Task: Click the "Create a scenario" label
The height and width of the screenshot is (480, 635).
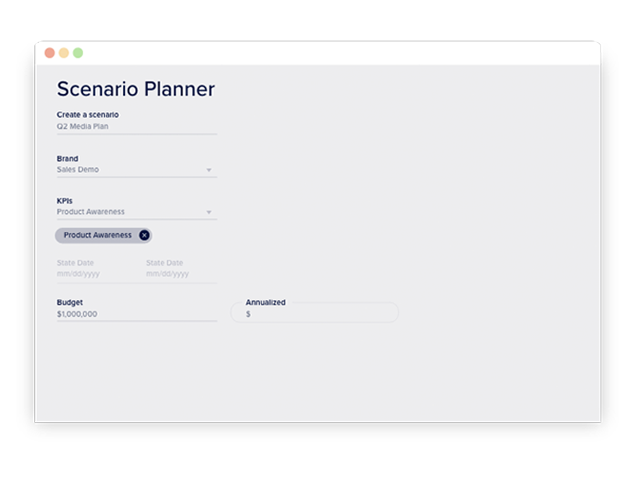Action: (88, 115)
